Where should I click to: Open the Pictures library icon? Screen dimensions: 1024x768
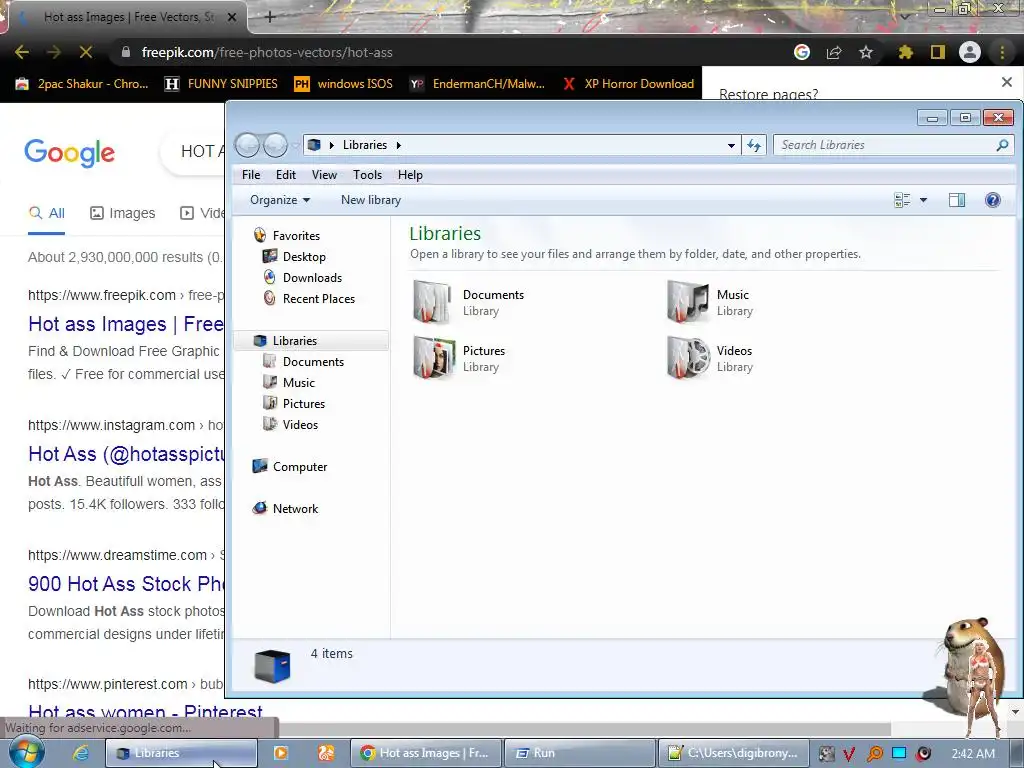tap(434, 358)
